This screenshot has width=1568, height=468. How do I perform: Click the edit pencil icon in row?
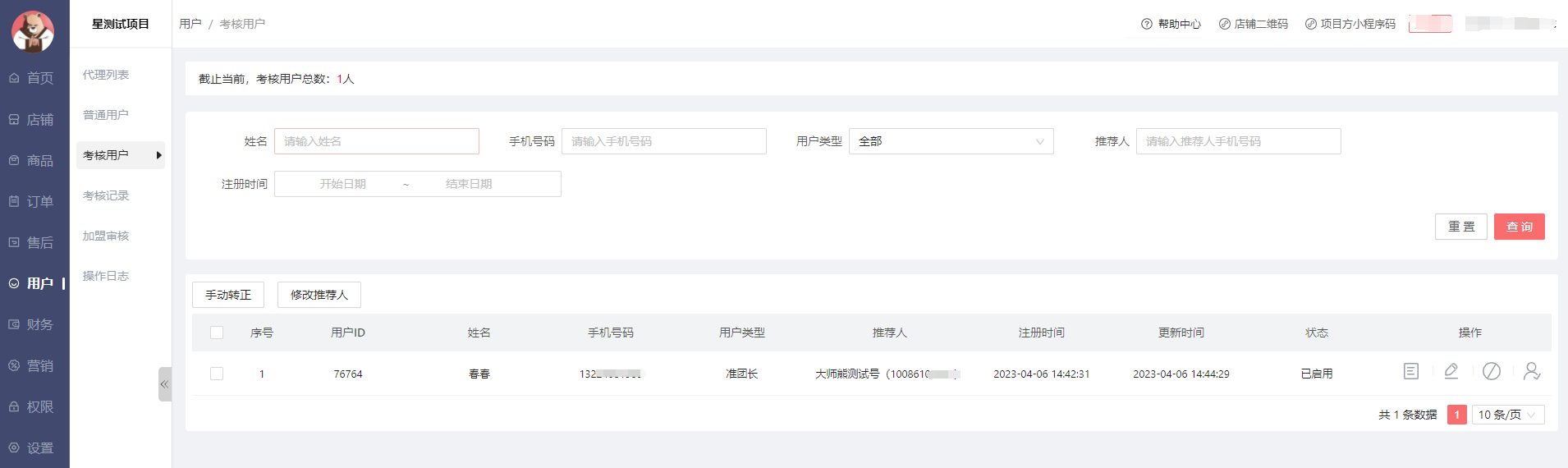coord(1451,372)
